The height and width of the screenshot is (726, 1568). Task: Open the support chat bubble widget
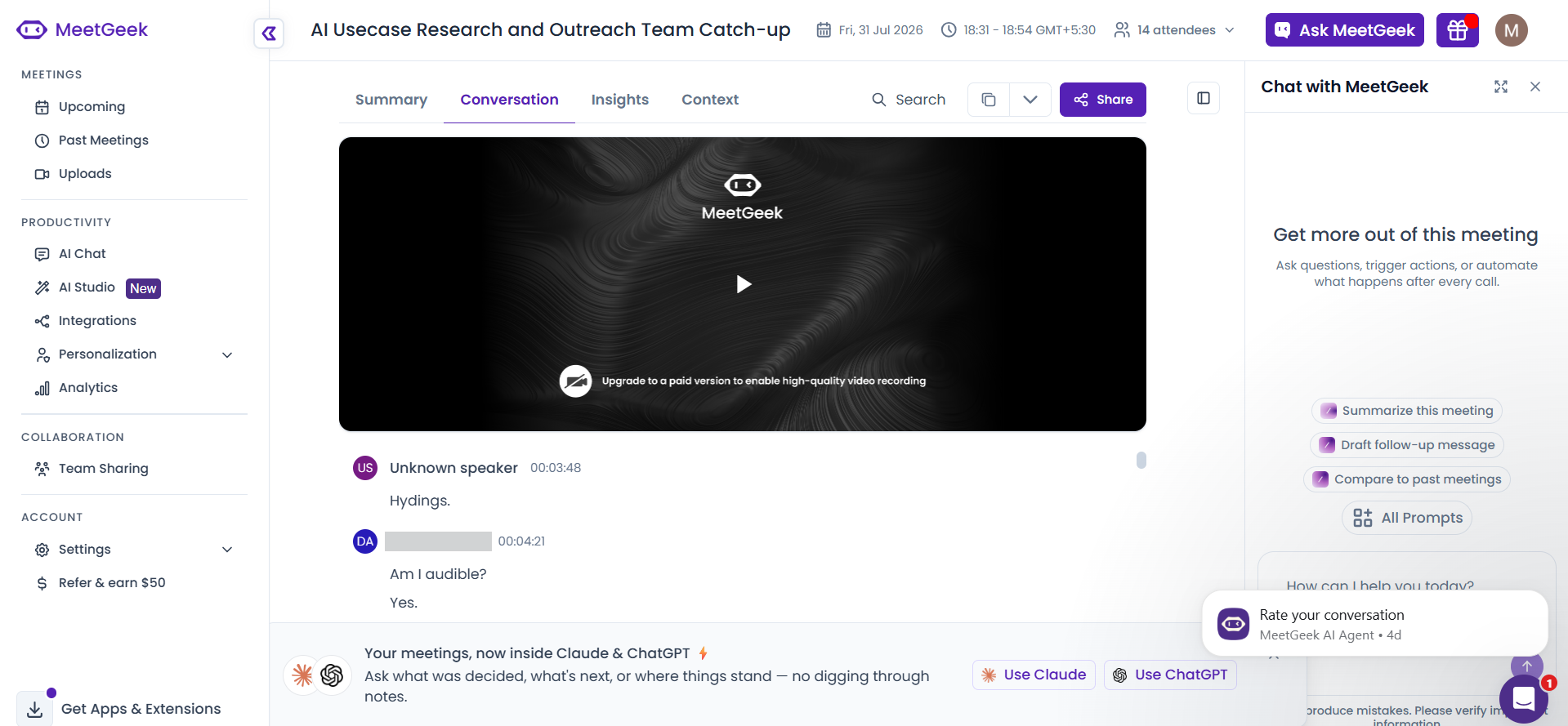coord(1524,699)
